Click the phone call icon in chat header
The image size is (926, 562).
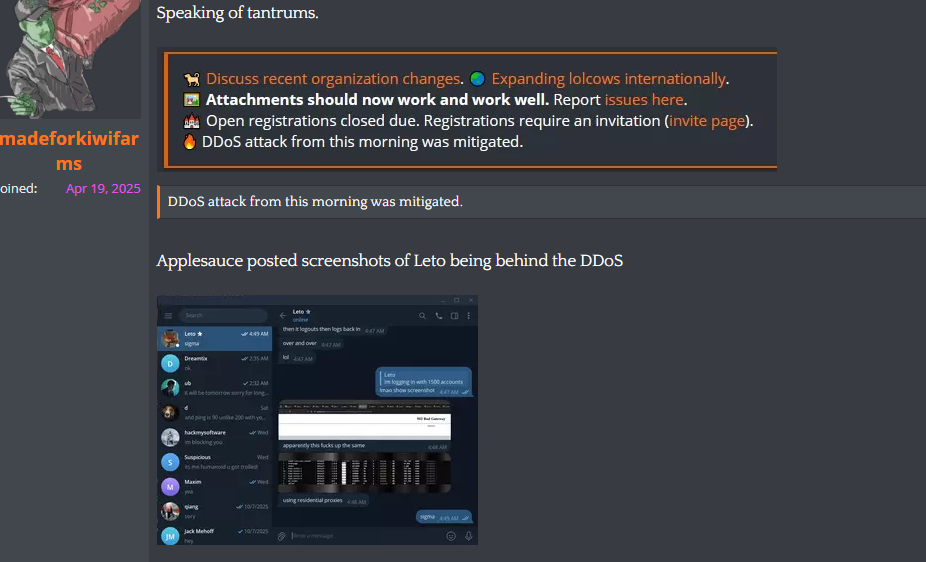point(438,316)
